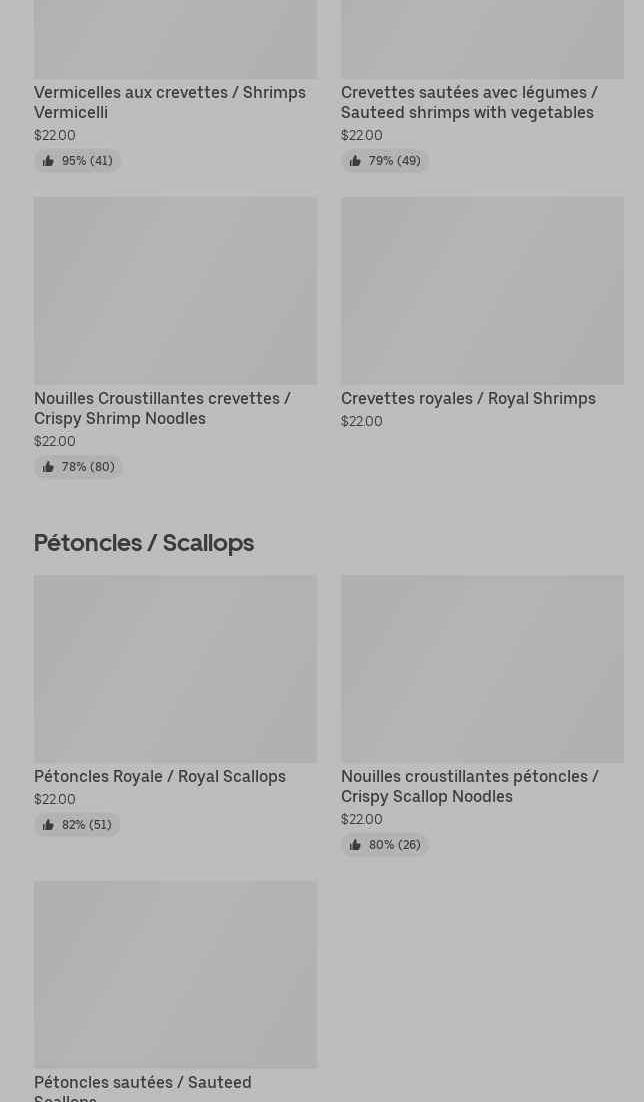Screen dimensions: 644x1102
Task: Click the Shrimps Vermicelli dish photo
Action: 175,40
